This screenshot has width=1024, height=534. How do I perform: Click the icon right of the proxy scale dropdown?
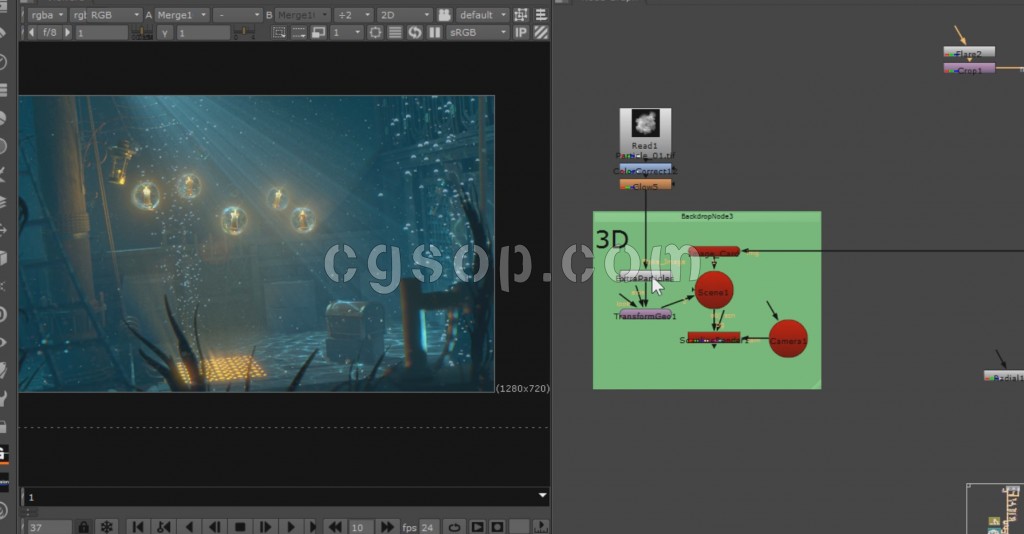click(x=376, y=32)
